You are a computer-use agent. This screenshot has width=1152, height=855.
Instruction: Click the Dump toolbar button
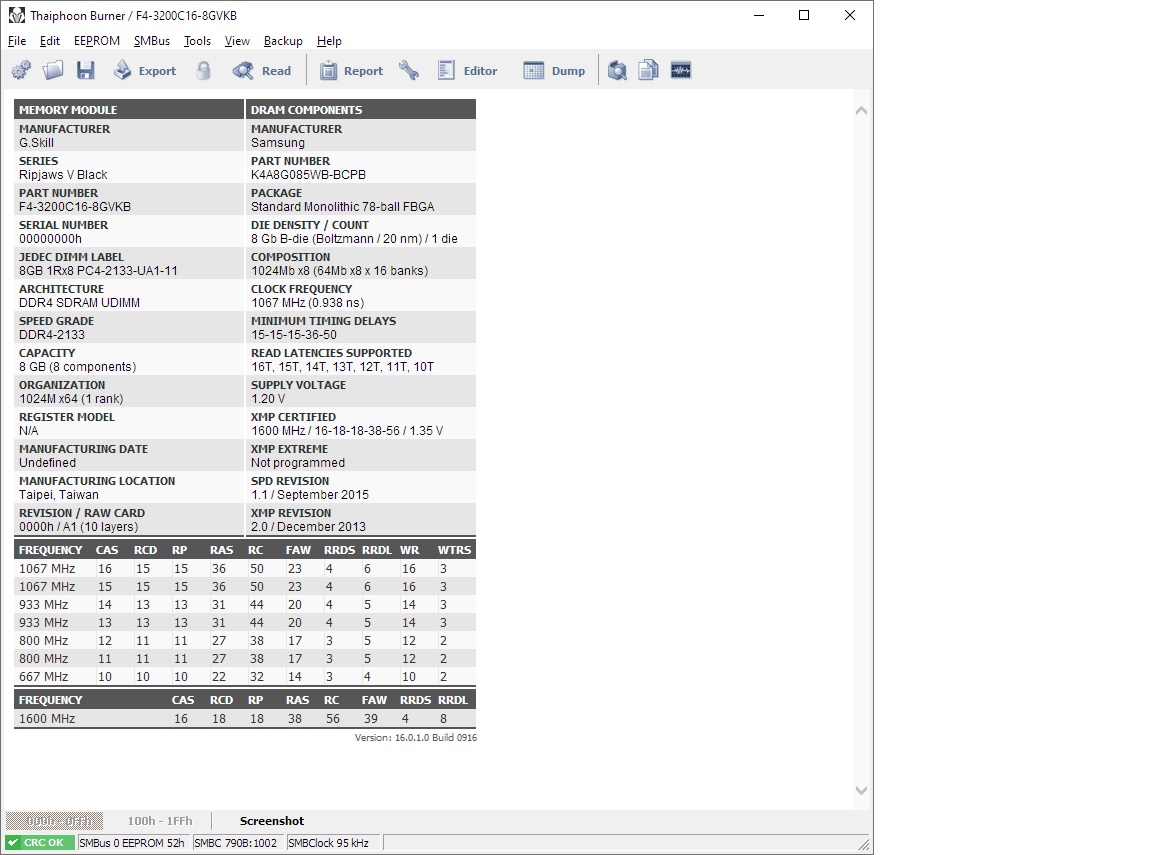[554, 71]
